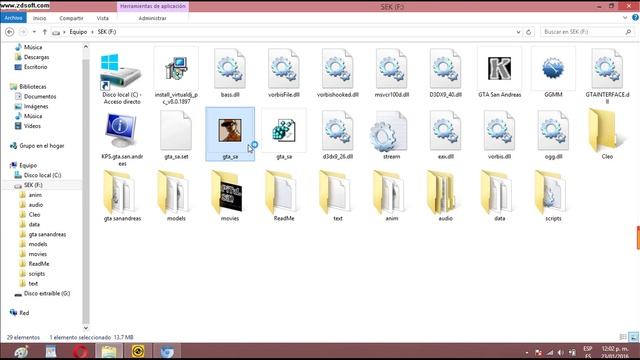The height and width of the screenshot is (360, 640).
Task: Open the Opera browser taskbar icon
Action: (x=80, y=351)
